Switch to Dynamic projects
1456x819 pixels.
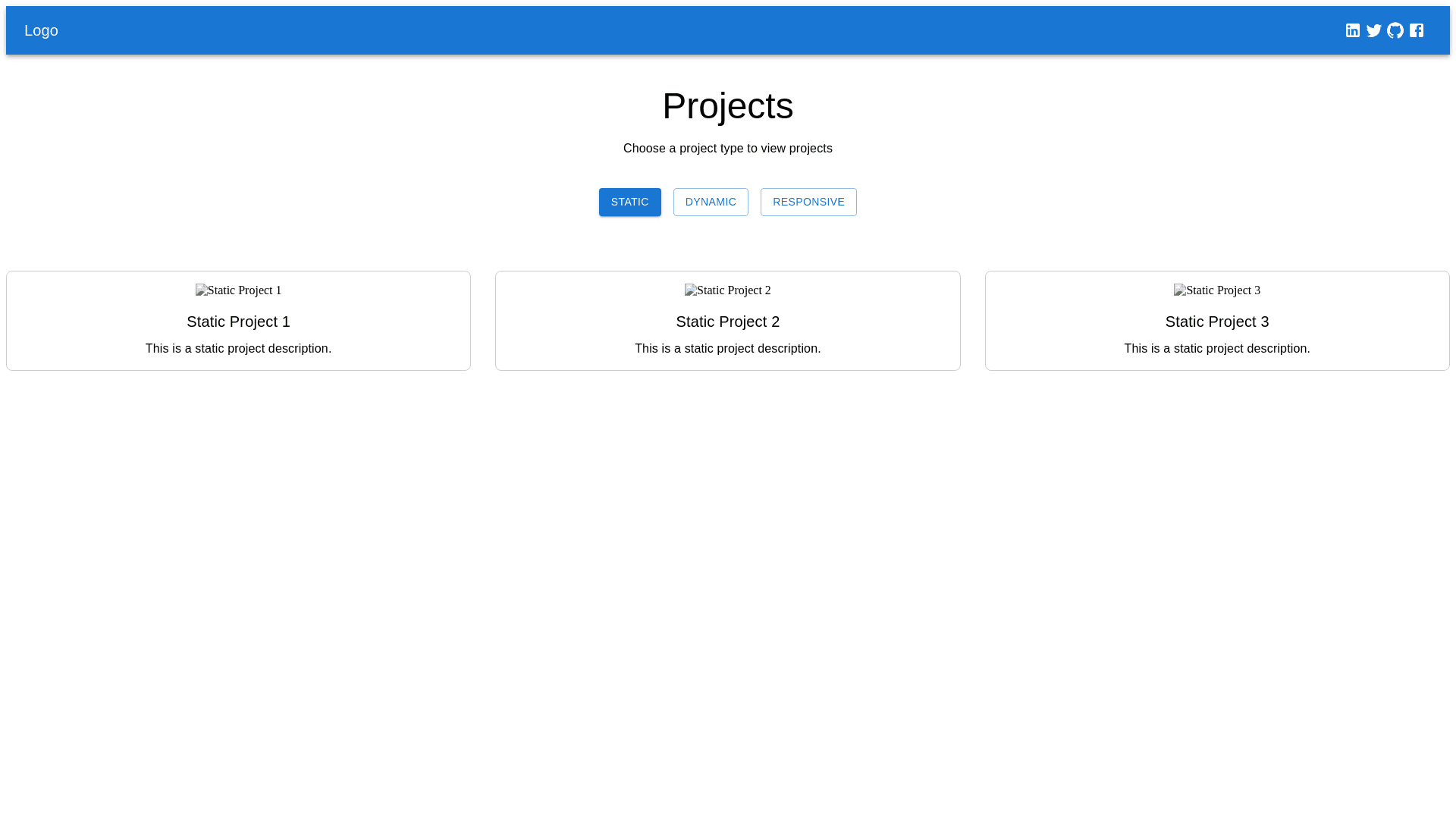710,202
